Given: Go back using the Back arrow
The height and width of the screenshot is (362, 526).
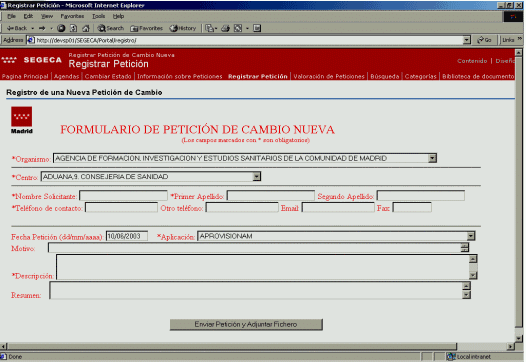Looking at the screenshot, I should coord(17,28).
